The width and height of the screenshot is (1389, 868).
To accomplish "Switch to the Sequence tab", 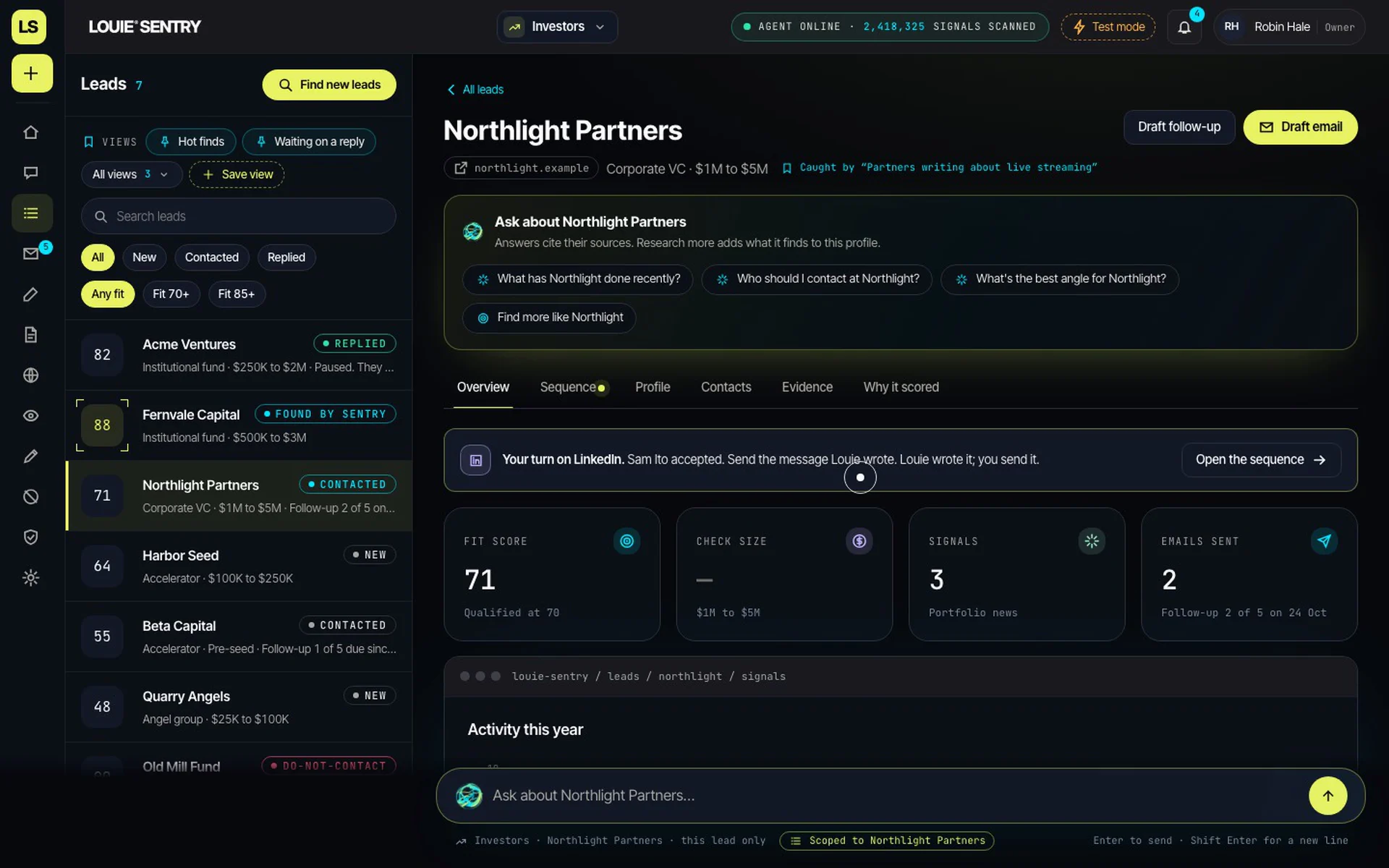I will [572, 388].
